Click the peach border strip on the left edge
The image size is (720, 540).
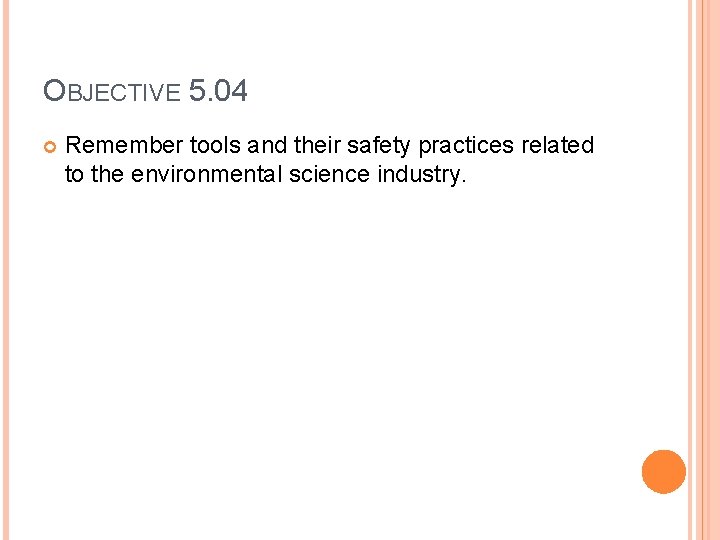4,270
